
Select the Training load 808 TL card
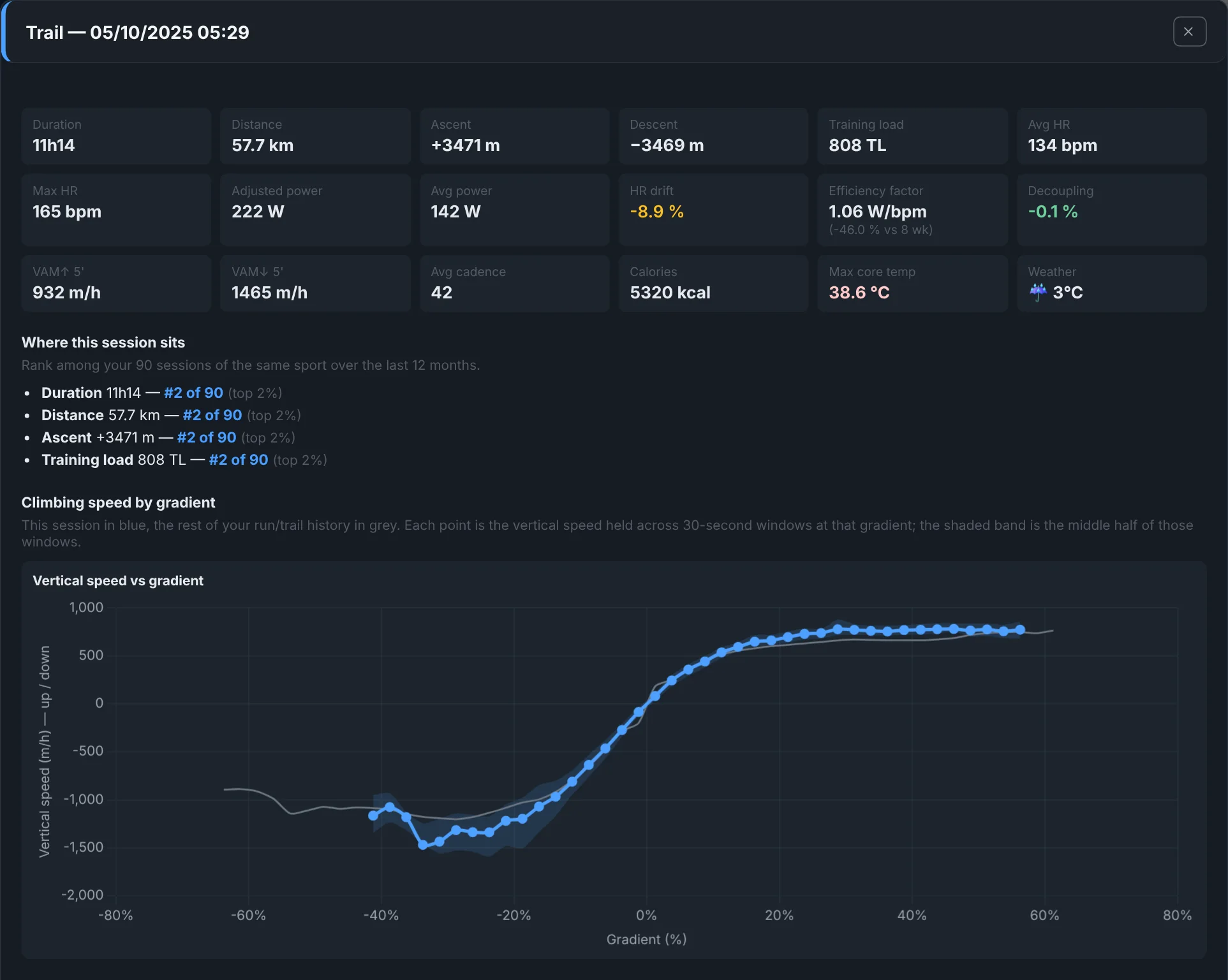click(x=912, y=136)
